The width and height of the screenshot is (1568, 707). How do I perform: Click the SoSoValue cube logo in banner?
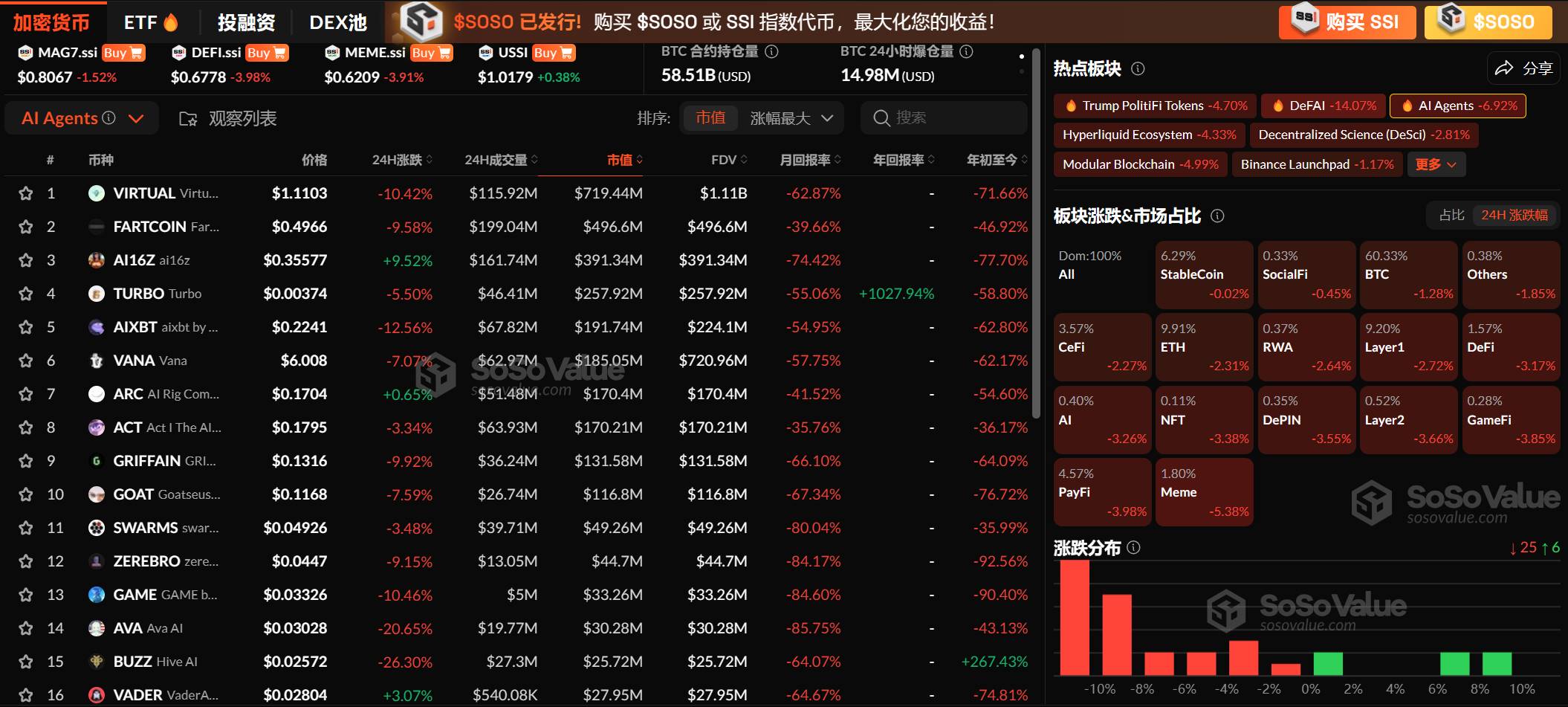421,20
